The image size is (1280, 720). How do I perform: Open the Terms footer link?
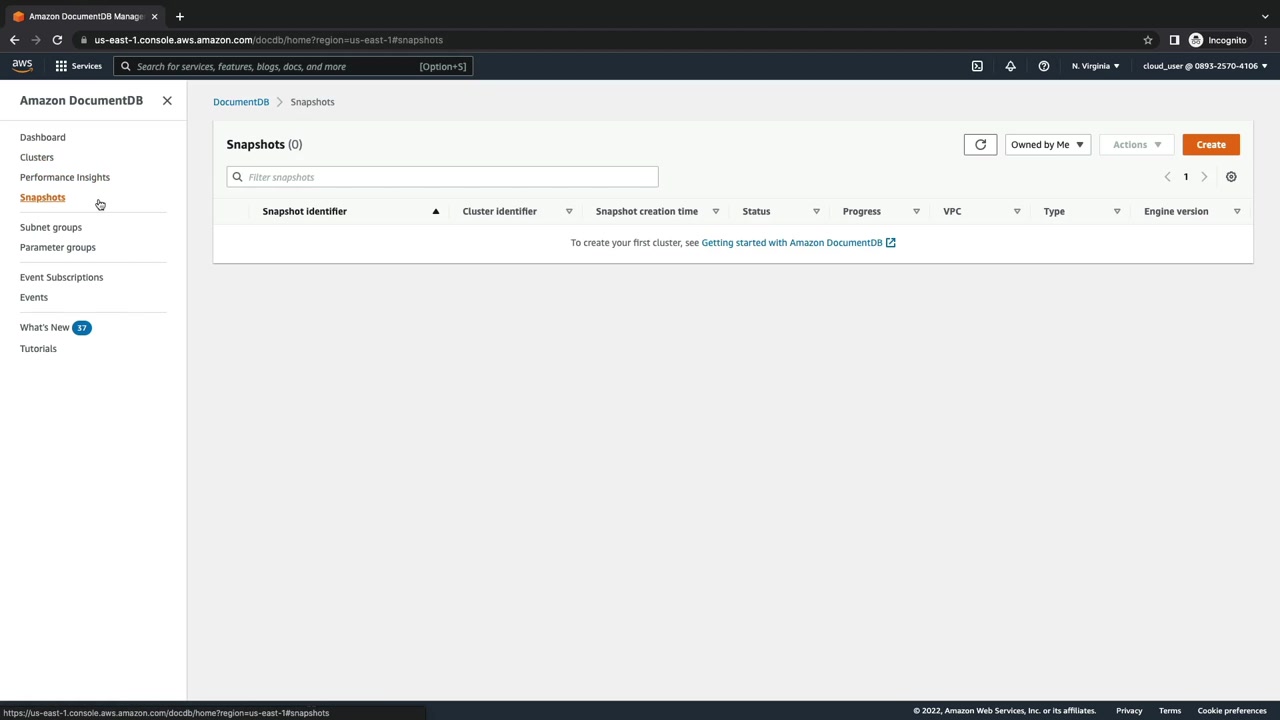[1170, 711]
